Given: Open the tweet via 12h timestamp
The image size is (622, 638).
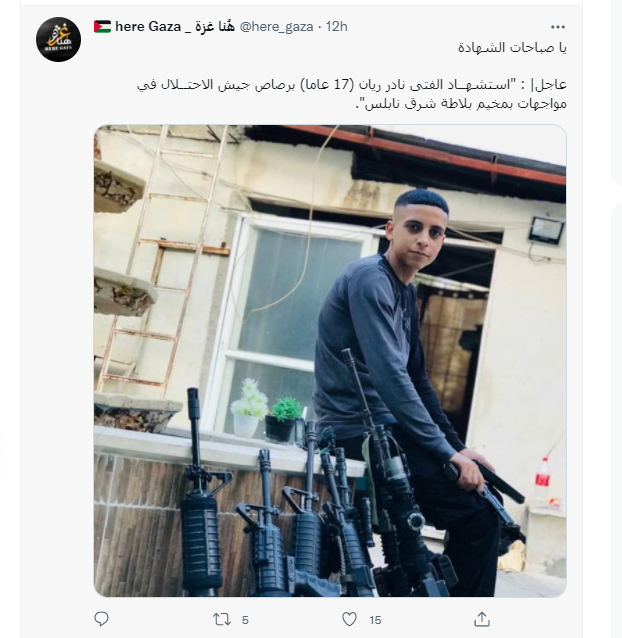Looking at the screenshot, I should click(x=336, y=27).
